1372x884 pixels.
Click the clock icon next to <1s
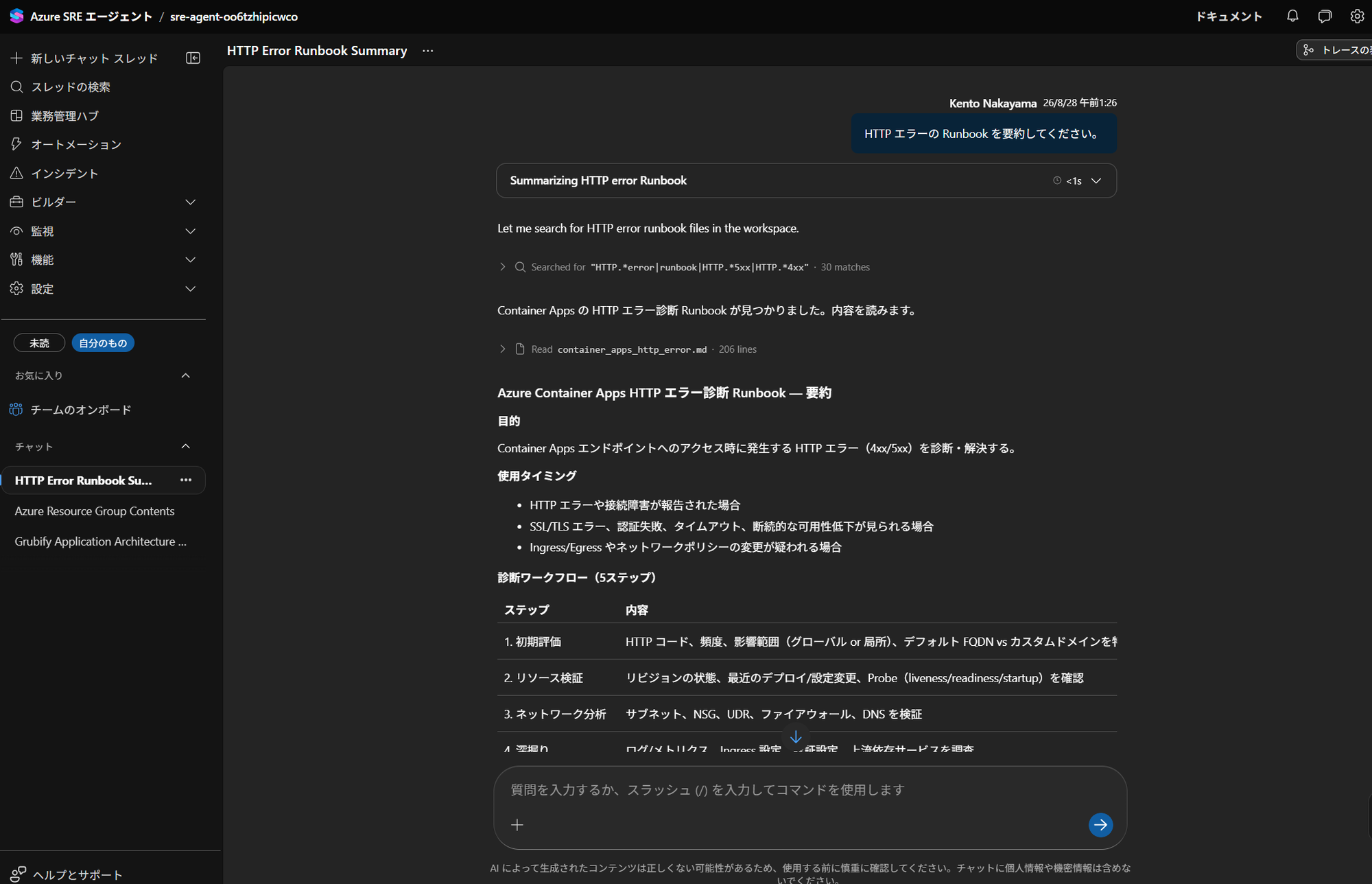1057,181
